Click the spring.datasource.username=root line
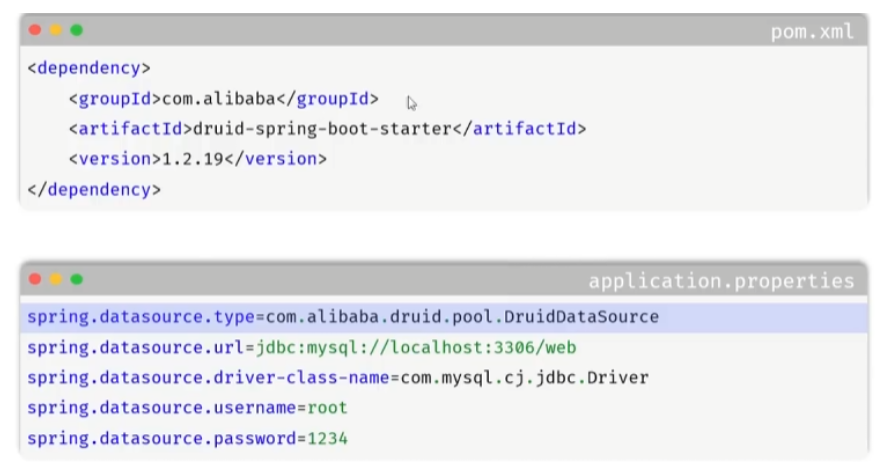 [x=187, y=408]
